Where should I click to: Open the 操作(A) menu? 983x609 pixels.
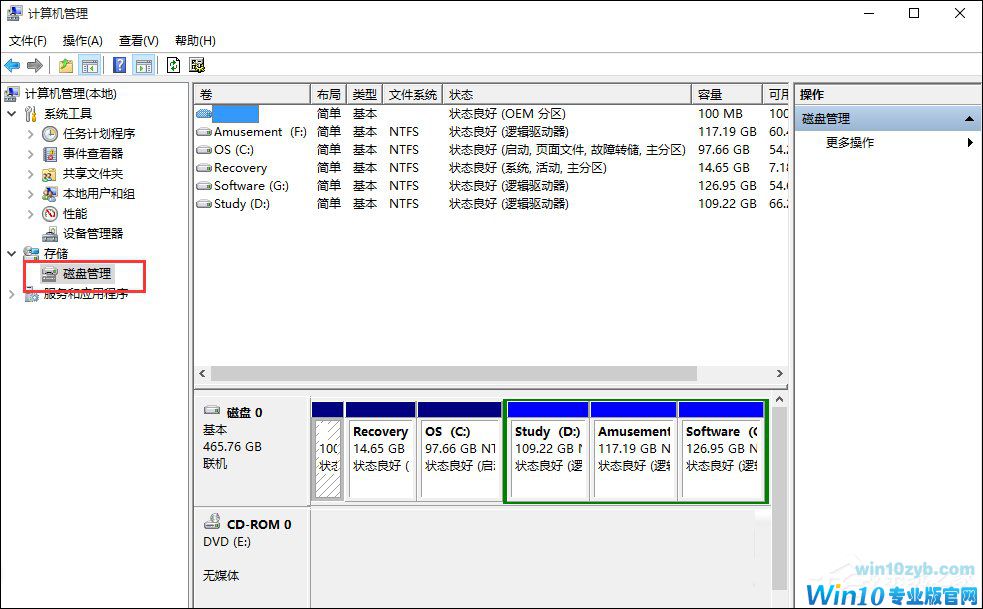(x=82, y=40)
